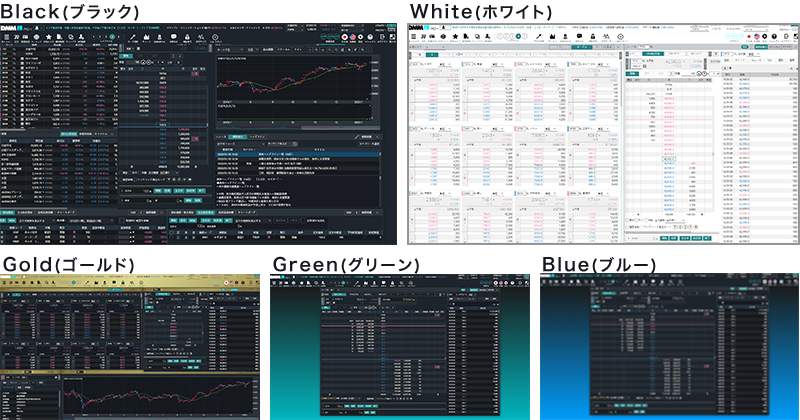This screenshot has width=800, height=420.
Task: Select pen tool icon in White theme toolbar
Action: 538,37
